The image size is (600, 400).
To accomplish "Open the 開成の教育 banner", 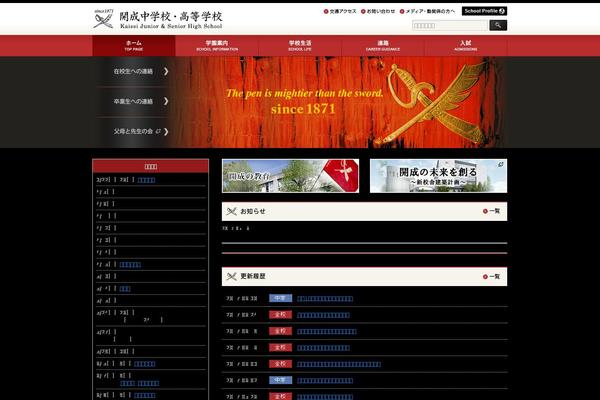I will [x=290, y=176].
